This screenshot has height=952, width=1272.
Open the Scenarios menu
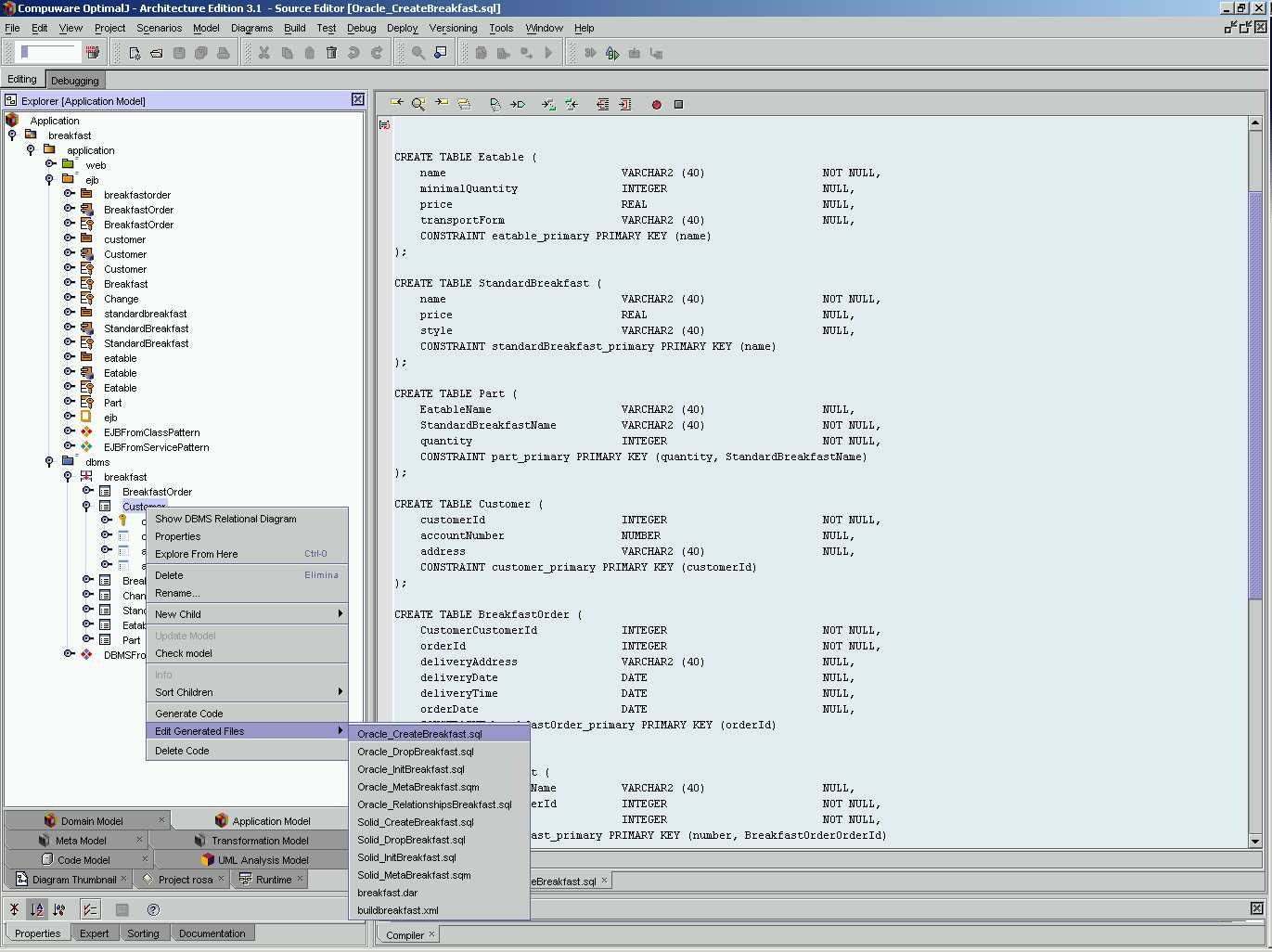[x=160, y=28]
